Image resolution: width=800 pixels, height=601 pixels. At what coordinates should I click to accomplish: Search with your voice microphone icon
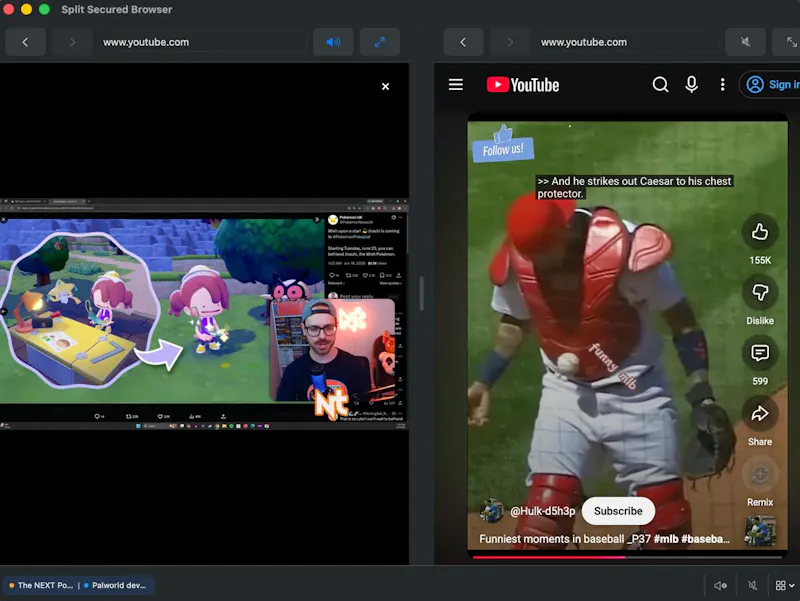point(691,85)
